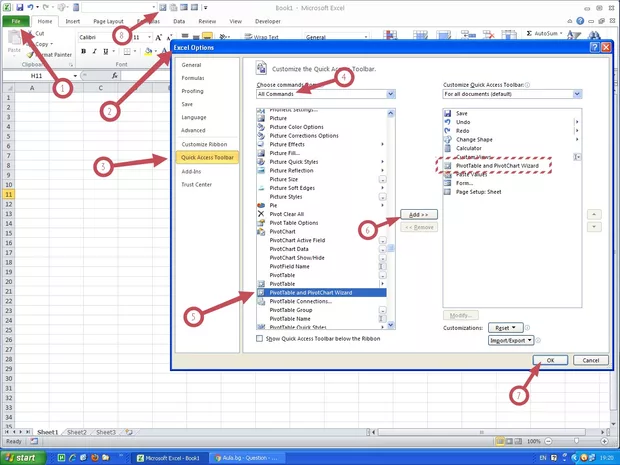
Task: Click the Find & Select binoculars icon
Action: (594, 35)
